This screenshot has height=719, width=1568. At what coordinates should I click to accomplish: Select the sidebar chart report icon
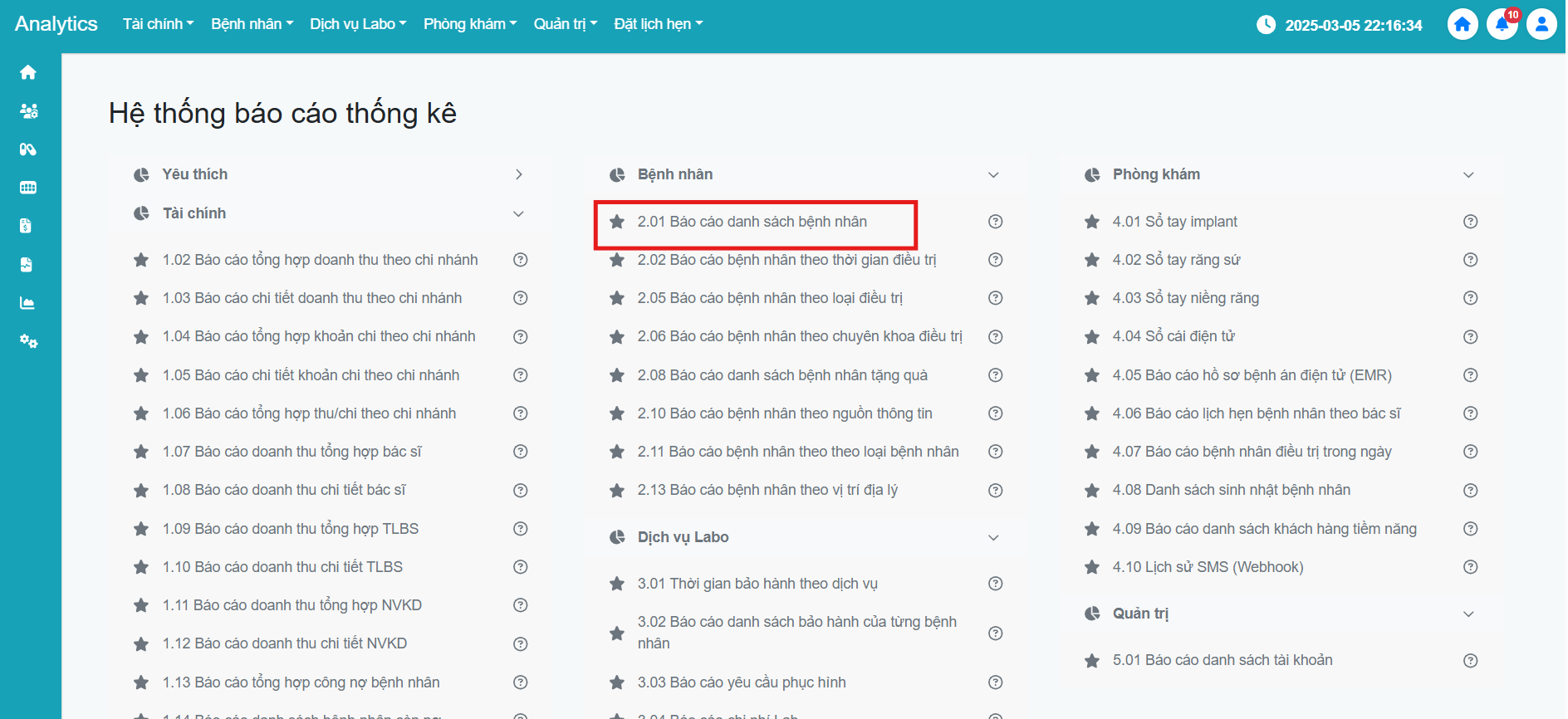coord(28,303)
